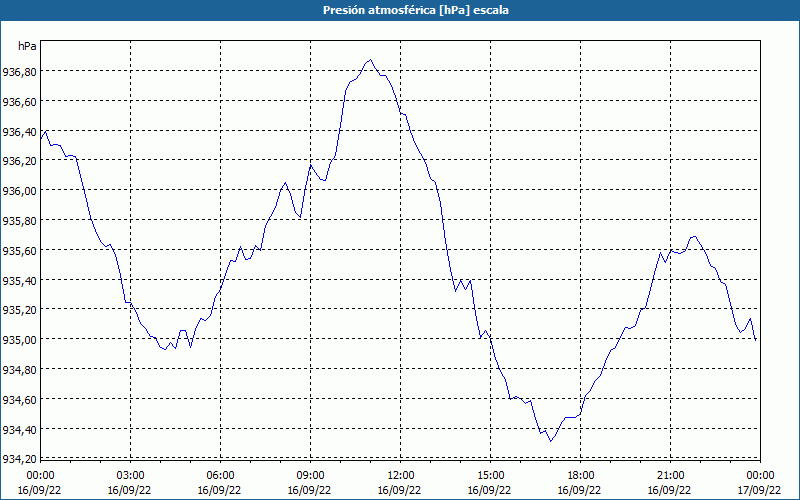
Task: Click the 935,00 axis value
Action: pyautogui.click(x=19, y=340)
